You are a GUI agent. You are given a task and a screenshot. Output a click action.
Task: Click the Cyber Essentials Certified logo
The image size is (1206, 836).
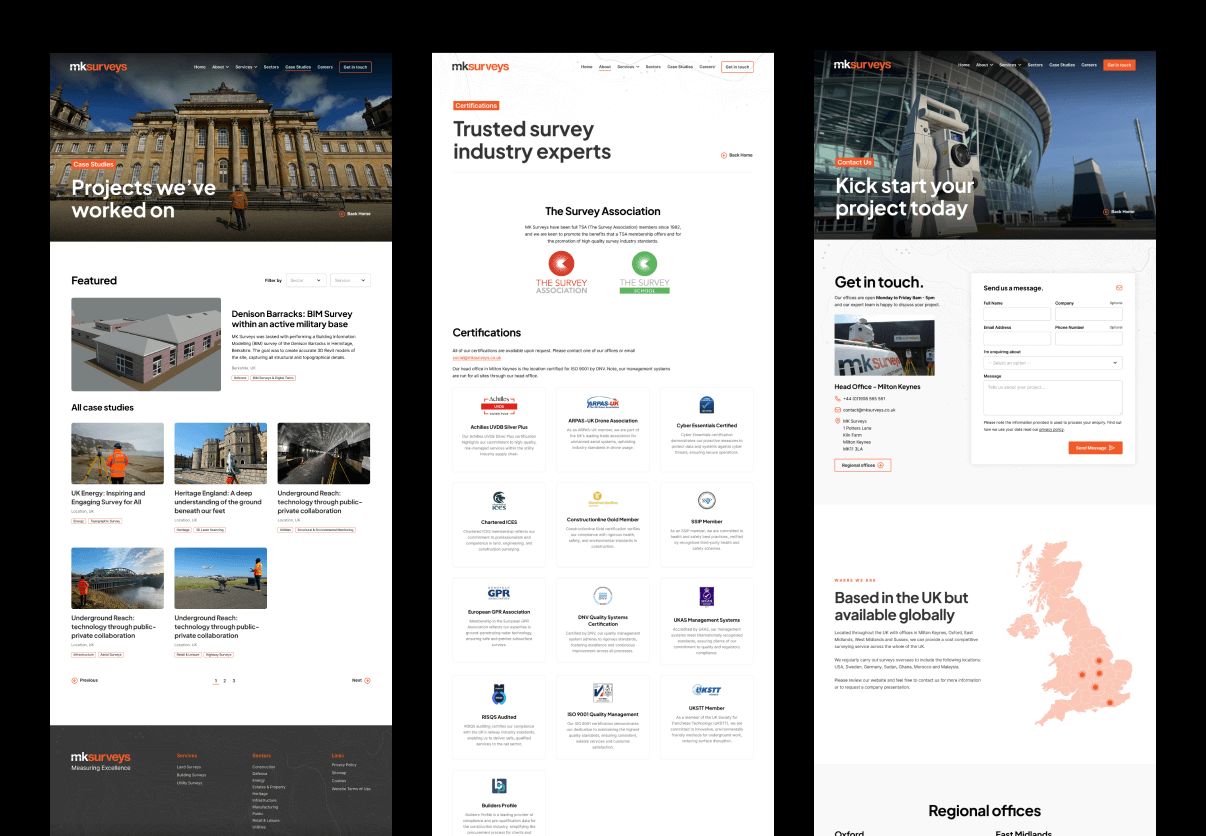click(705, 403)
